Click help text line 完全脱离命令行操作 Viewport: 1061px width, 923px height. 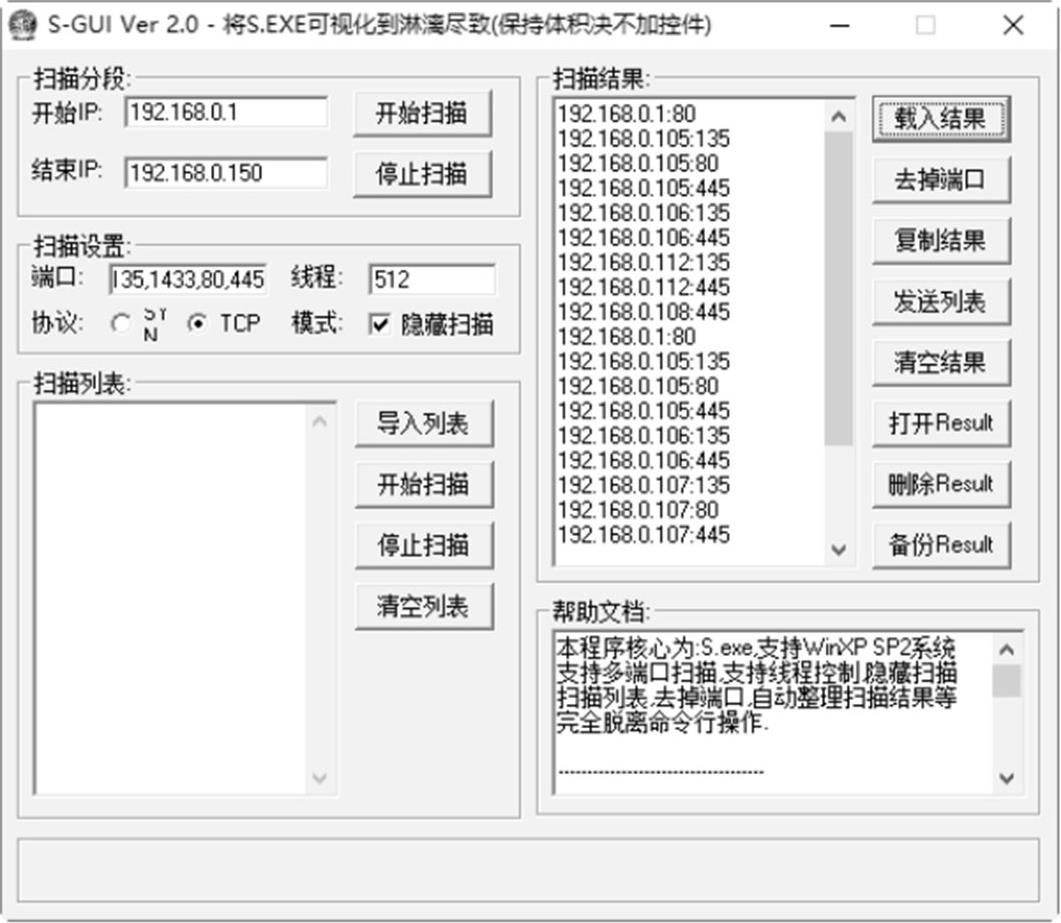tap(662, 723)
